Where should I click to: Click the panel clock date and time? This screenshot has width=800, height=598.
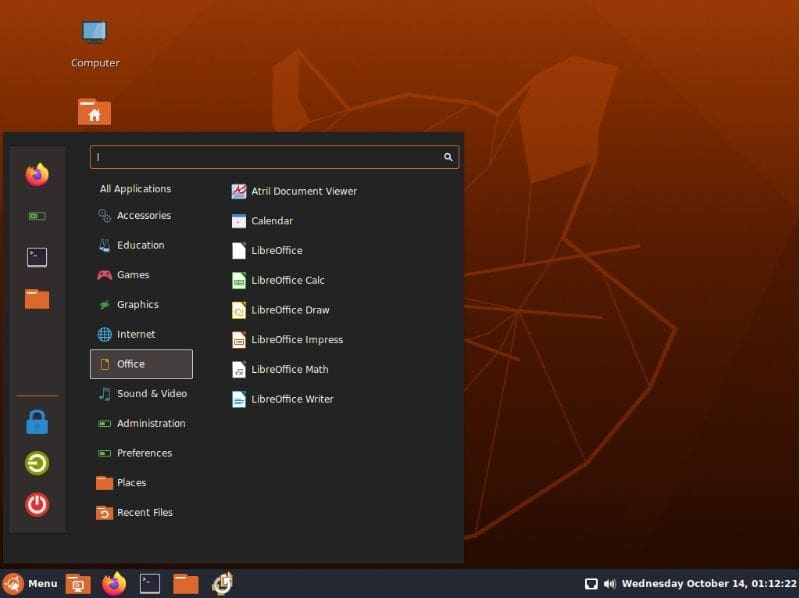pos(709,584)
